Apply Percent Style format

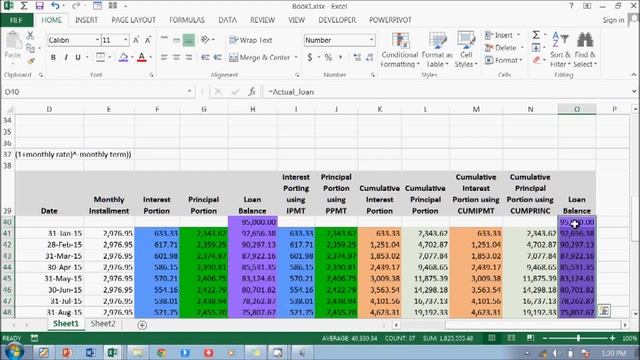[x=328, y=58]
